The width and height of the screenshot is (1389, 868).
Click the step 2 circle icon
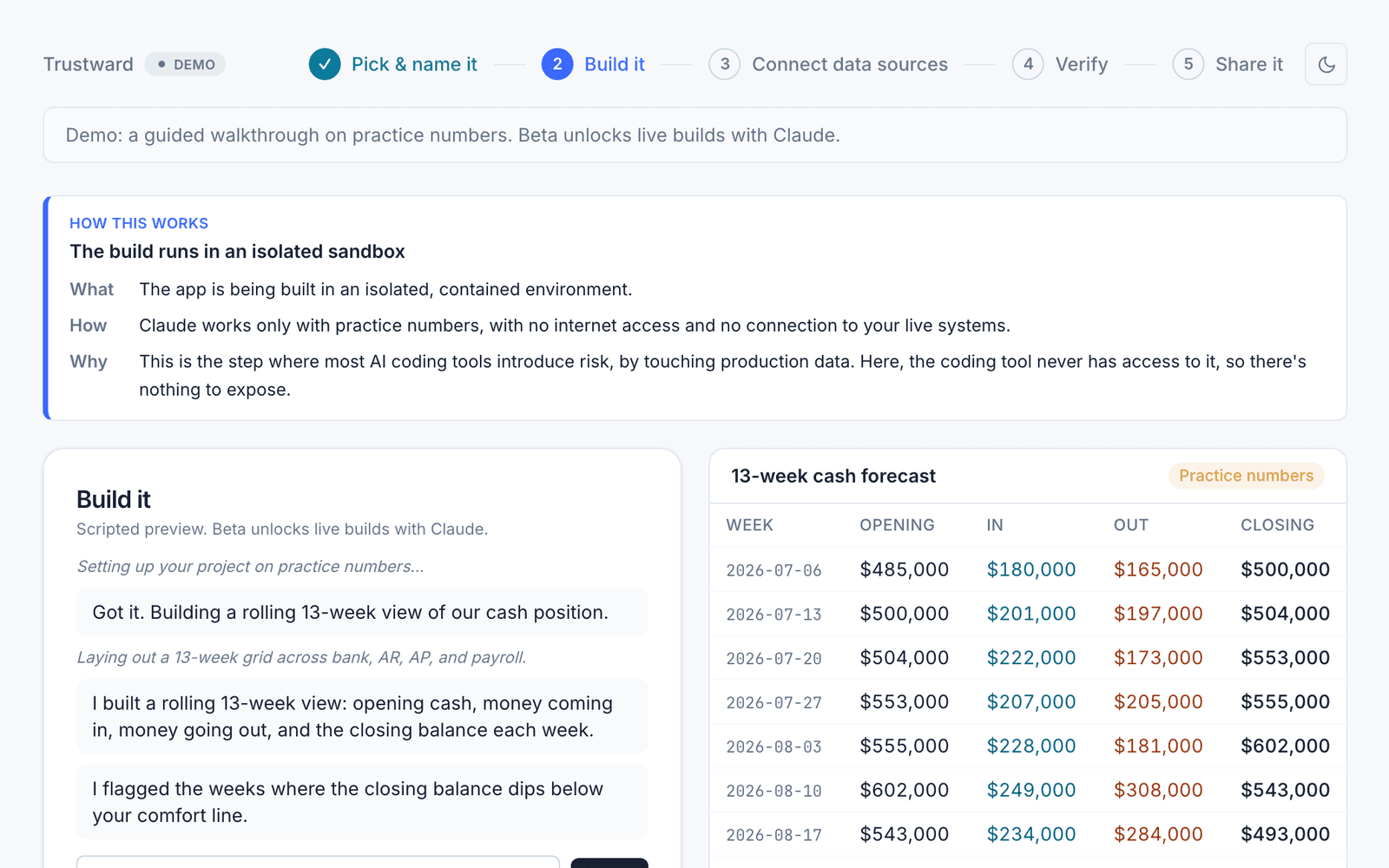click(557, 64)
